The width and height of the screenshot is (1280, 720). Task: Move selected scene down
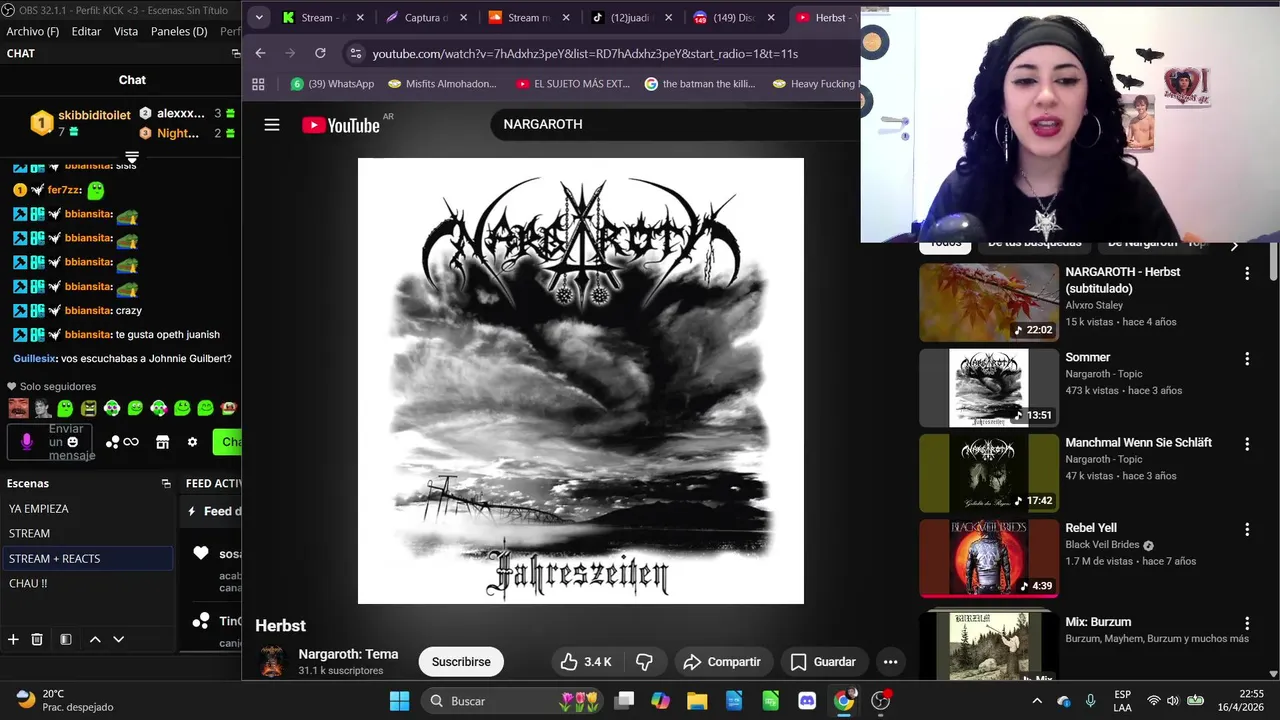pos(118,639)
